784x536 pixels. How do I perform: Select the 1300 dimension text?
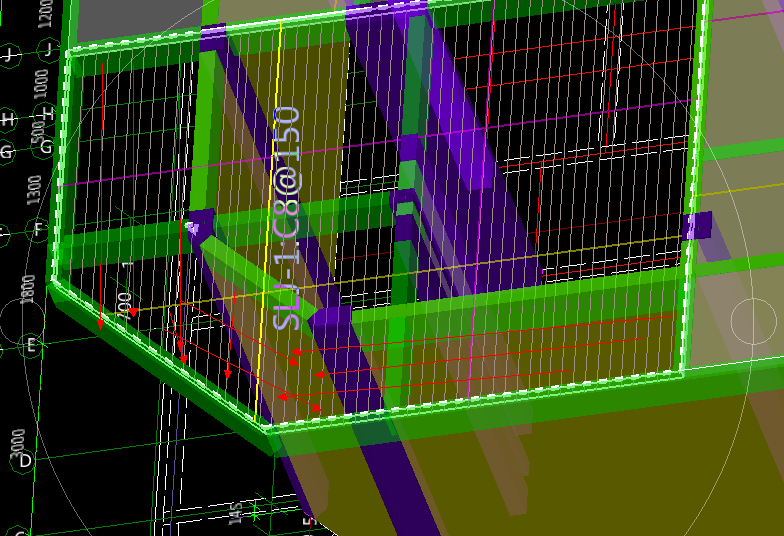pos(35,190)
